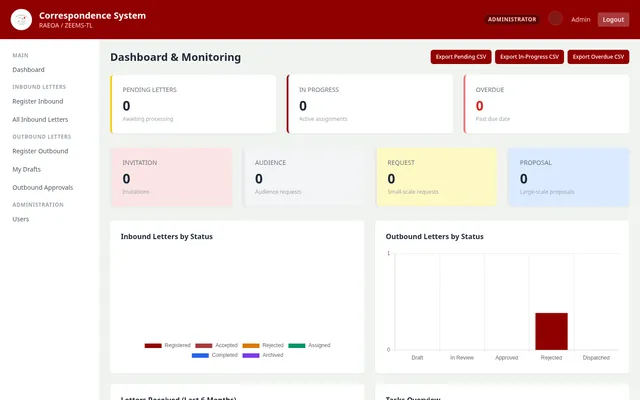
Task: Click the In Review axis label
Action: pos(462,358)
